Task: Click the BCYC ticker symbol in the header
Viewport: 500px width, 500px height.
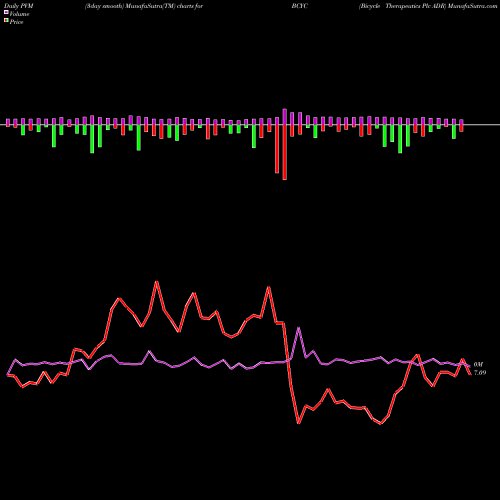Action: pos(299,6)
